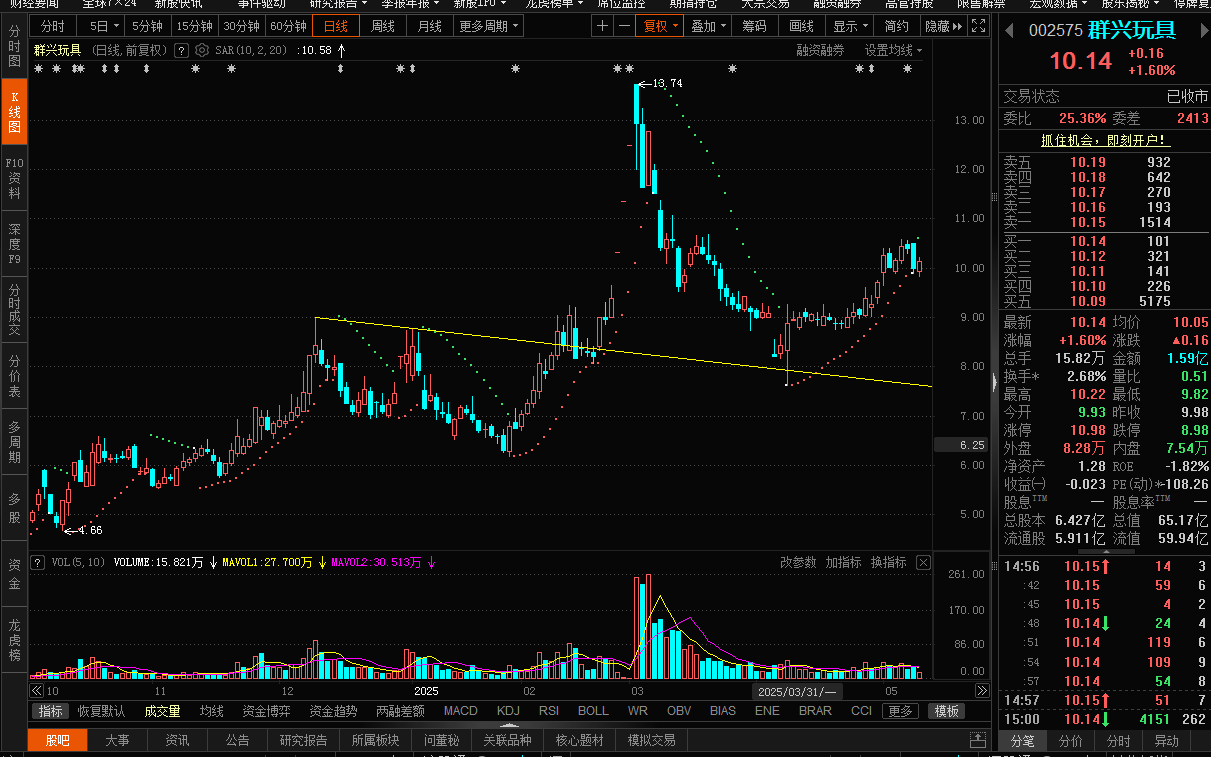Open the 显示 display options dropdown

coord(851,26)
